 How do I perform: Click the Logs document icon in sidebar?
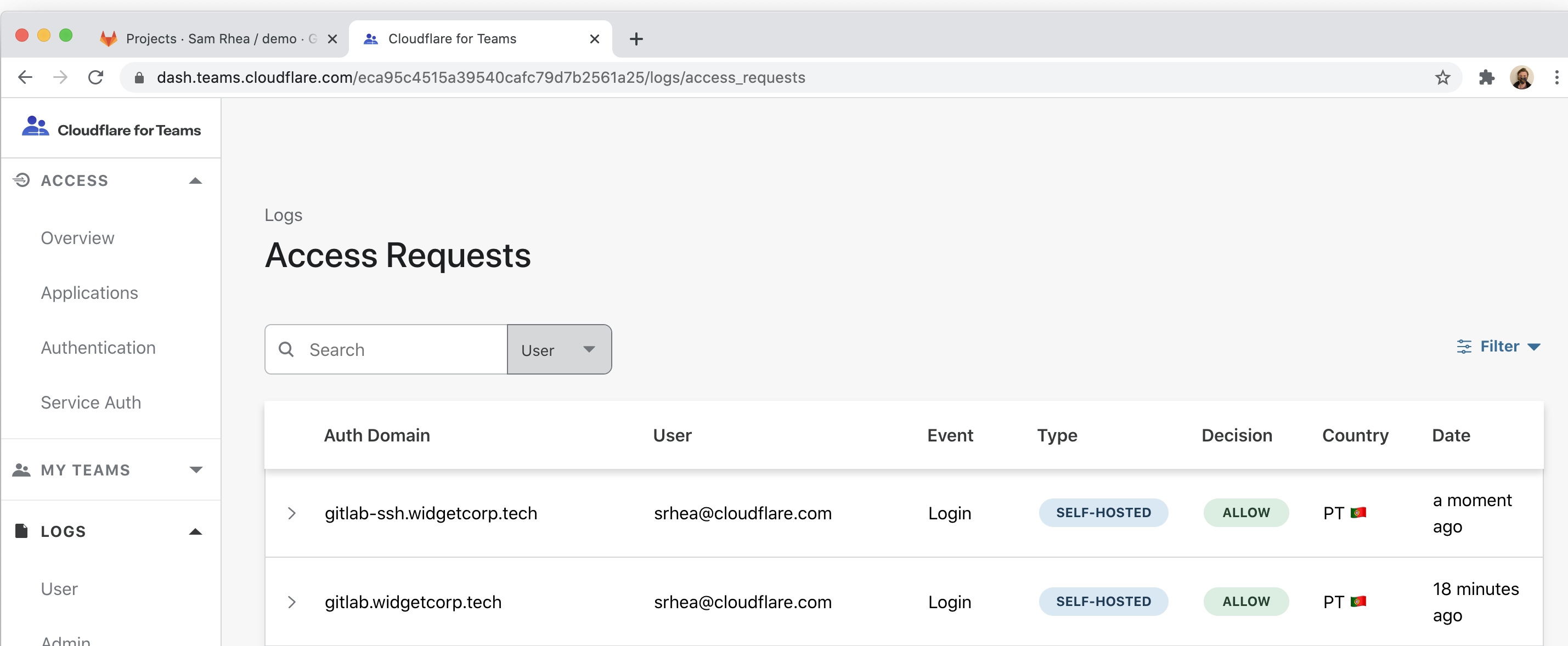[21, 530]
